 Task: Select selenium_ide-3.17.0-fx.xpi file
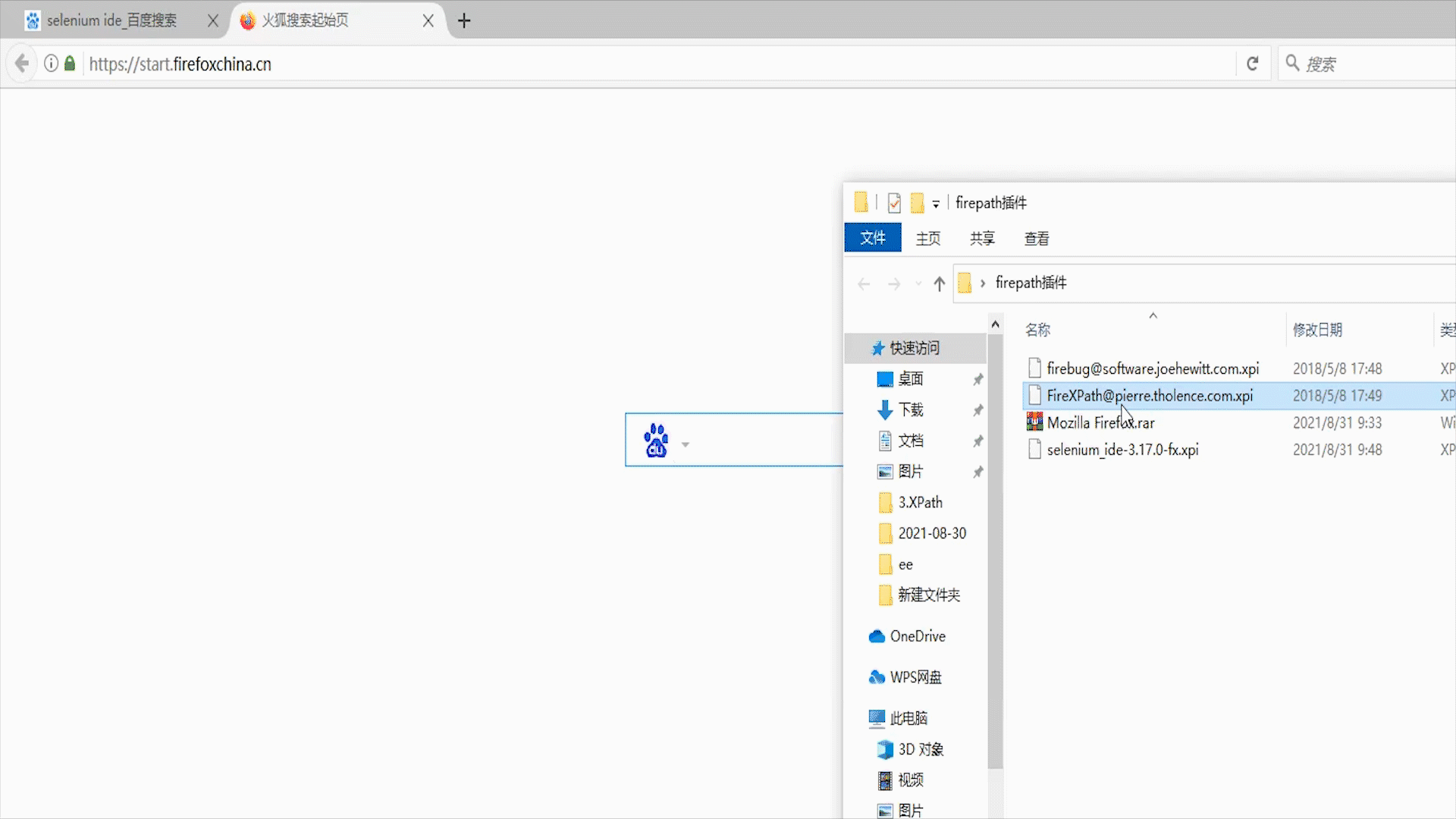coord(1122,450)
